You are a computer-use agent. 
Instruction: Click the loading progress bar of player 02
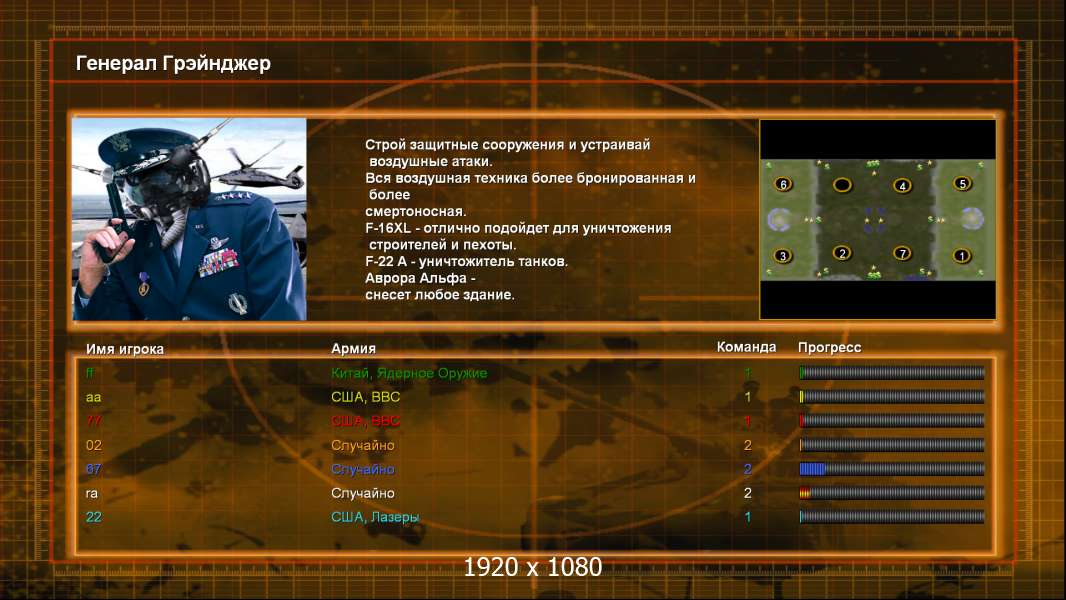(x=892, y=445)
